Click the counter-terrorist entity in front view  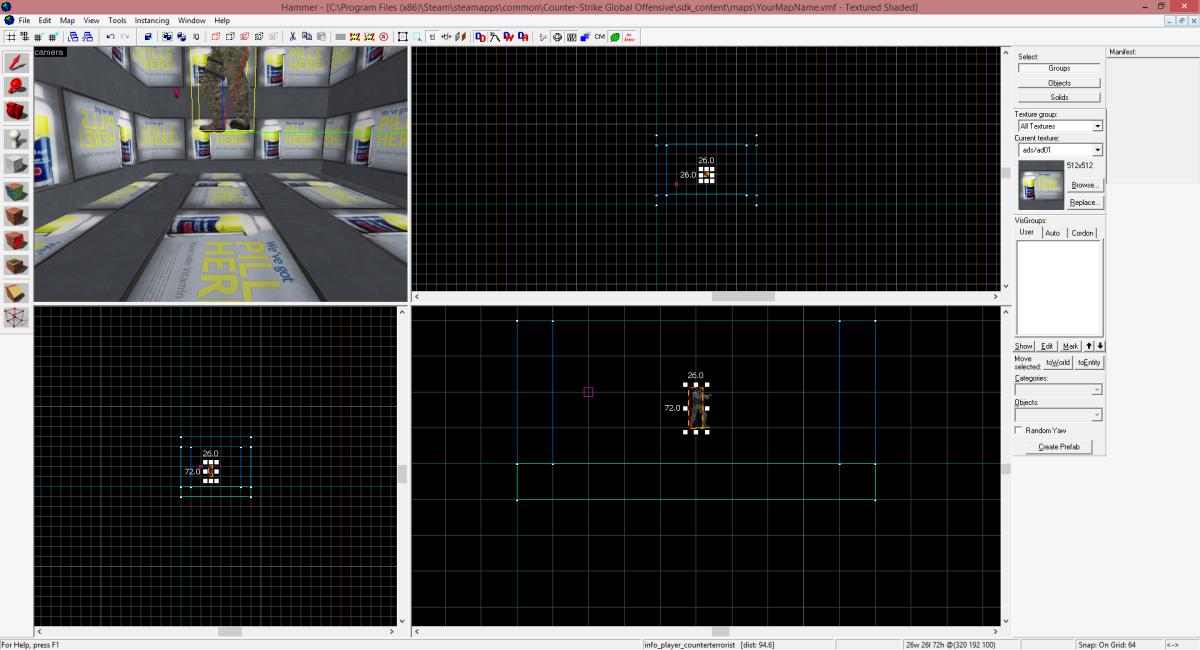[697, 407]
